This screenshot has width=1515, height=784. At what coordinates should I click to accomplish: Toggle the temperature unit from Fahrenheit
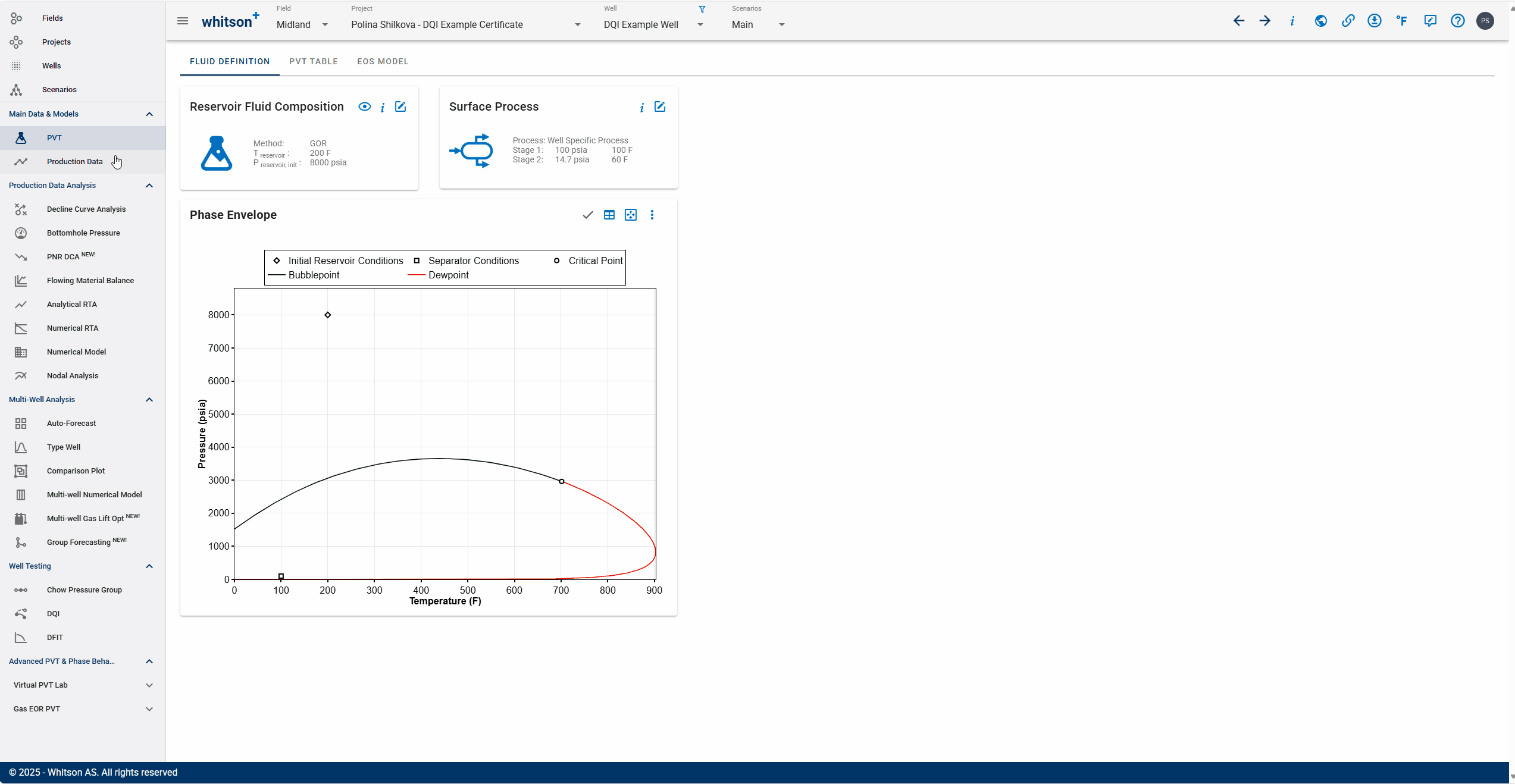click(x=1402, y=21)
